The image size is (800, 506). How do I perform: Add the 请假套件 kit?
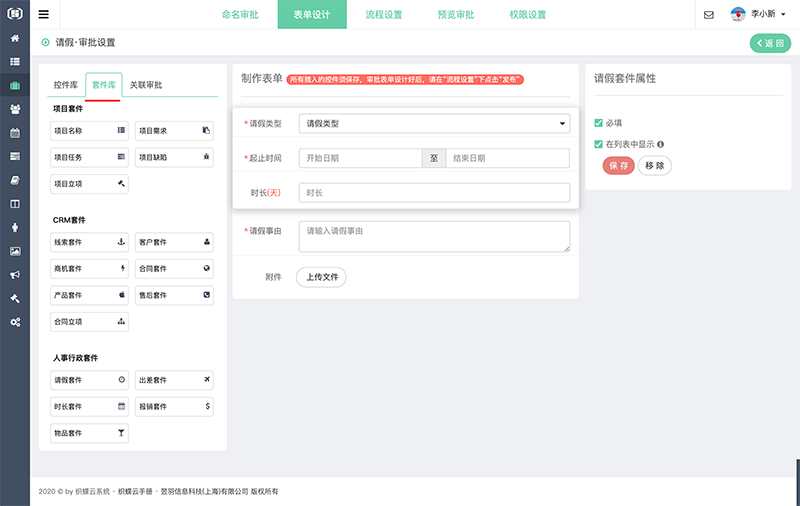tap(89, 380)
